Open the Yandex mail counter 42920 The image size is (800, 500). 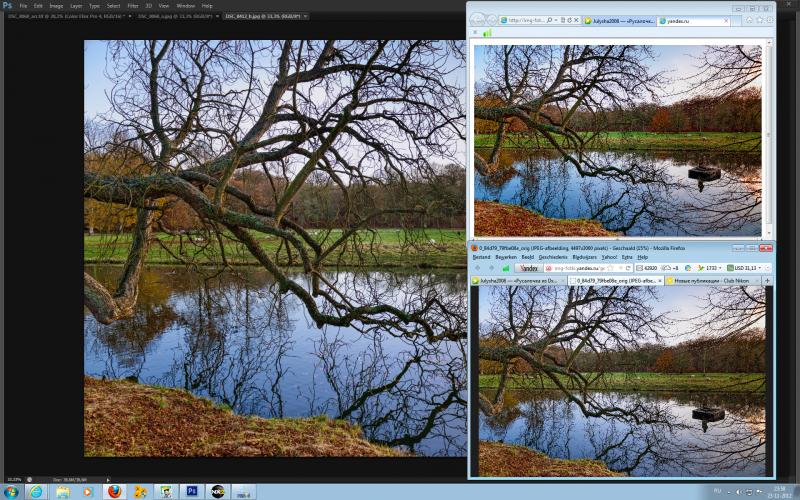[x=646, y=268]
